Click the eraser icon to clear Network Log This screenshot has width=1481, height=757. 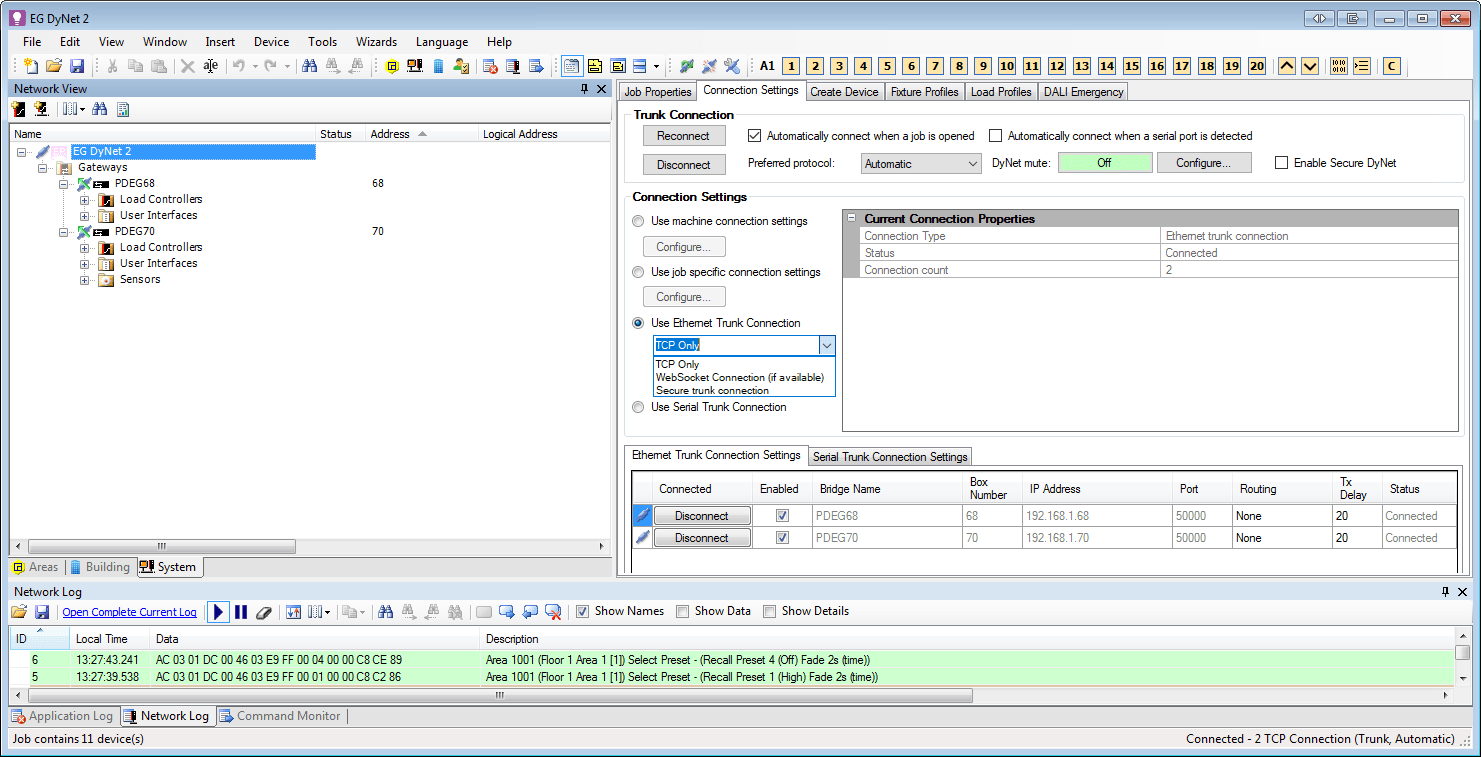pyautogui.click(x=264, y=612)
